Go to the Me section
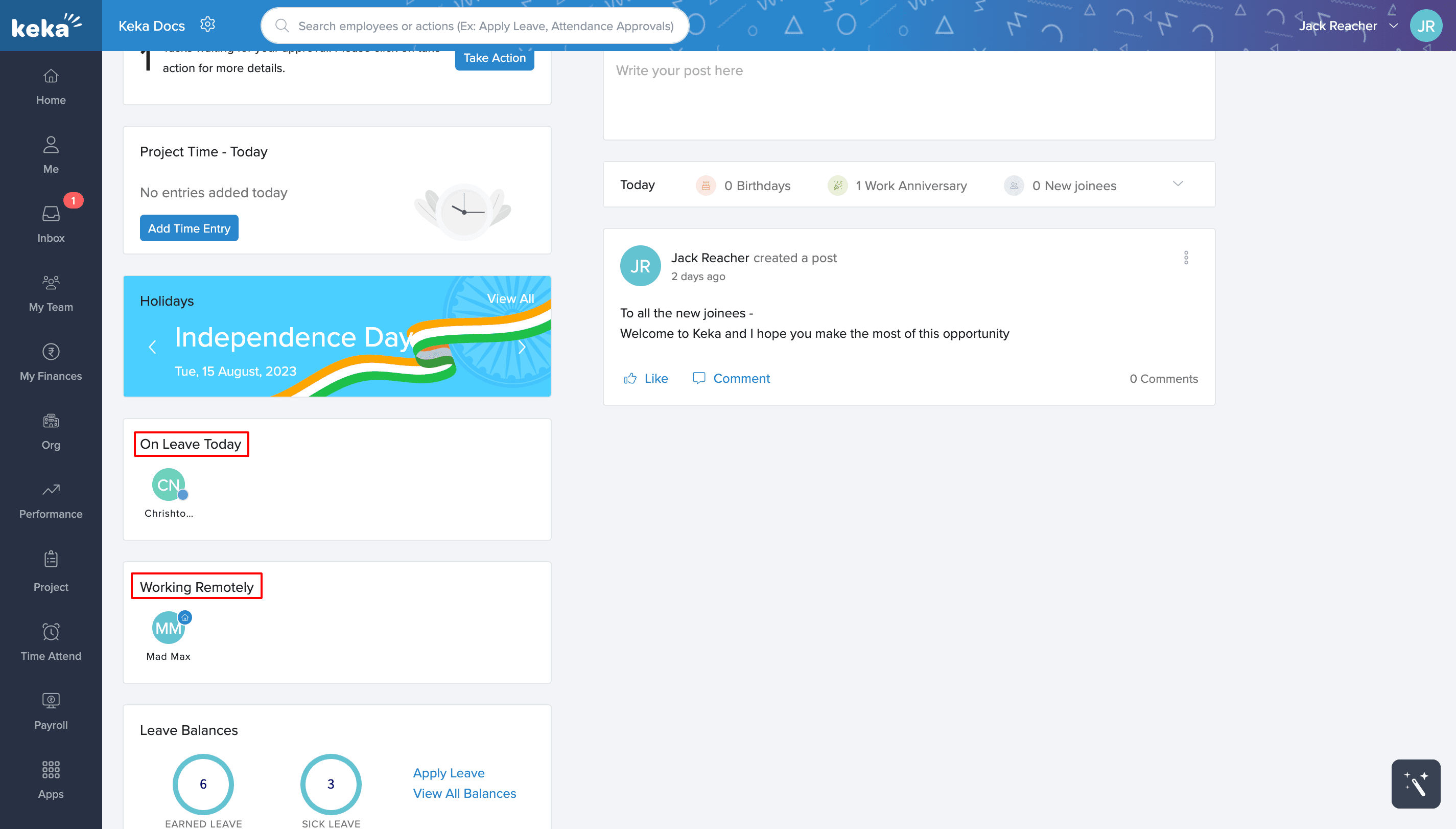This screenshot has height=829, width=1456. tap(51, 152)
